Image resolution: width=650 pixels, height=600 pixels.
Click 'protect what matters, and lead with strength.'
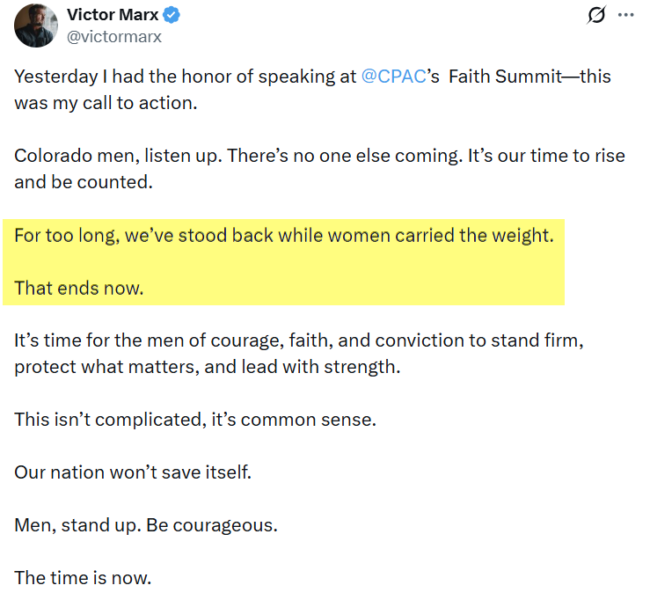tap(207, 367)
